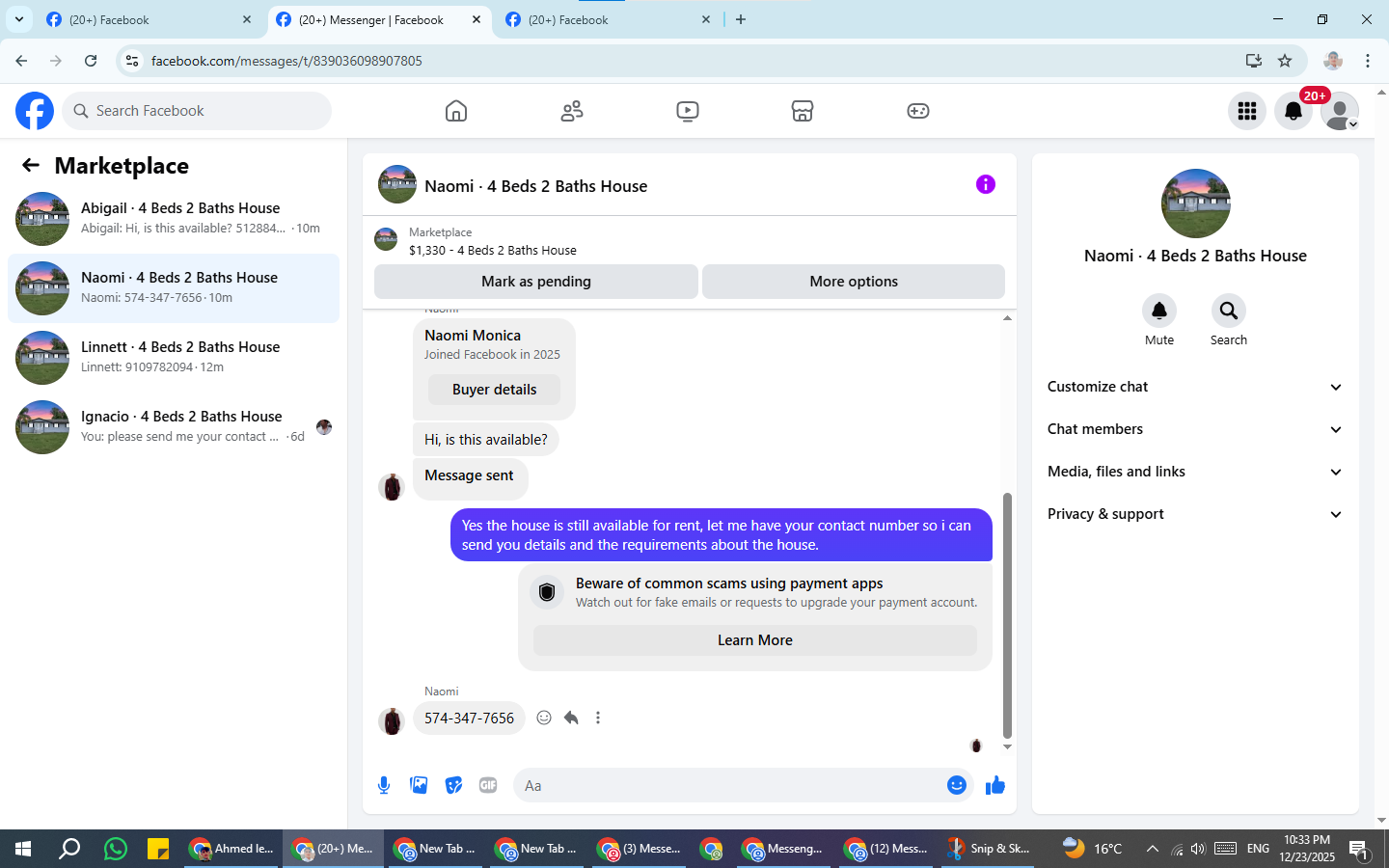Viewport: 1389px width, 868px height.
Task: Open the Windows notification center icon
Action: coord(1359,849)
